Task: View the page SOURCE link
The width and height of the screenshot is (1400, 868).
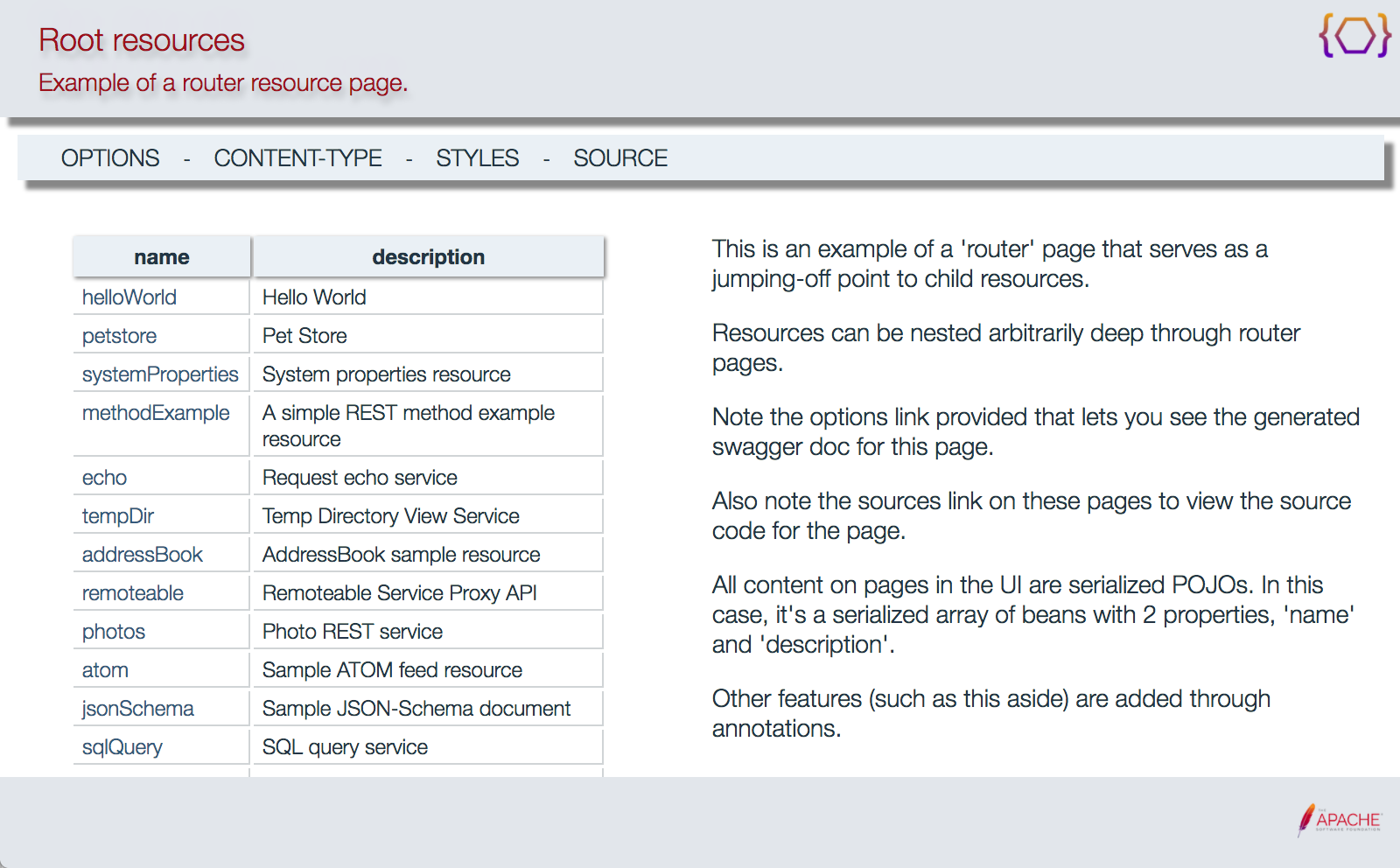Action: click(x=619, y=158)
